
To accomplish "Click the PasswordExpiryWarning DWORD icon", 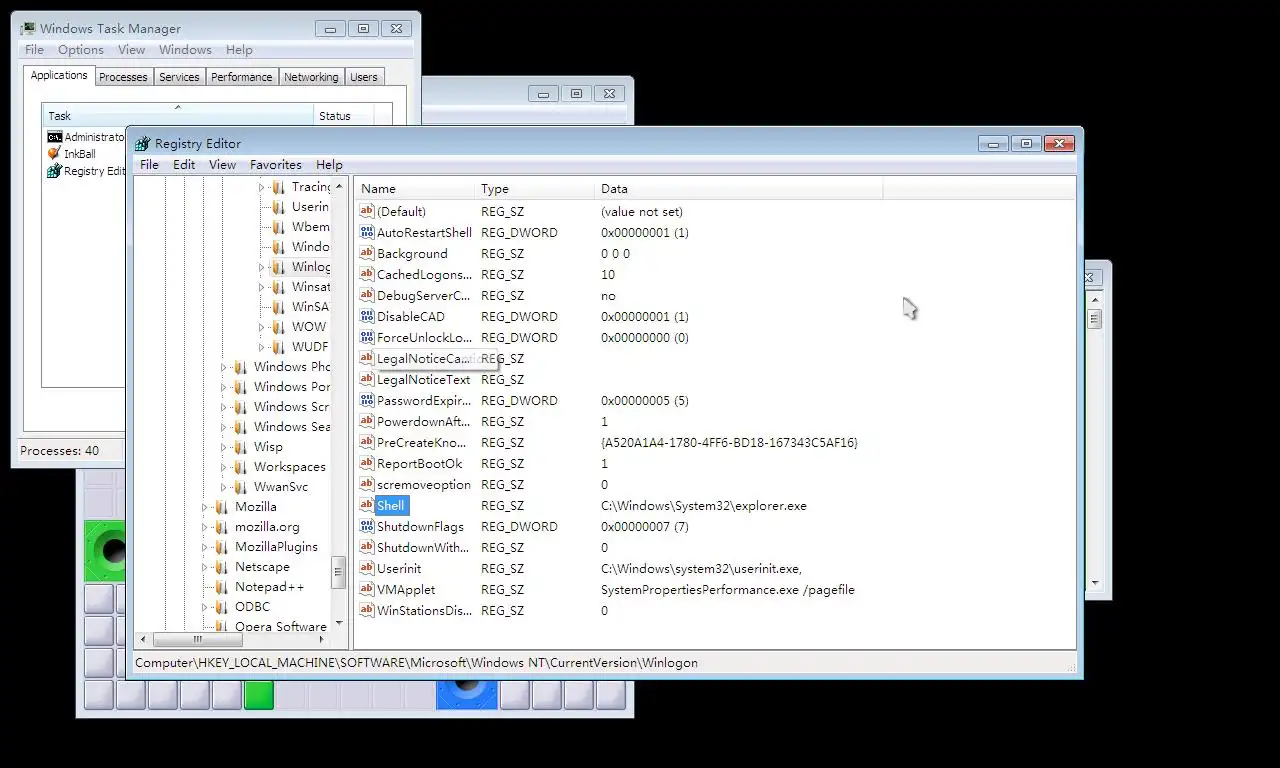I will [366, 400].
